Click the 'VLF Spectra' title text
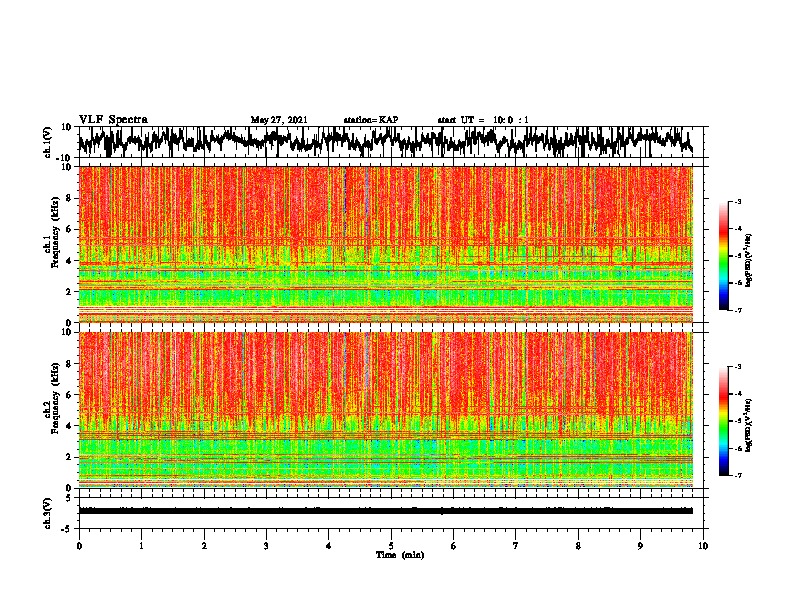 113,120
